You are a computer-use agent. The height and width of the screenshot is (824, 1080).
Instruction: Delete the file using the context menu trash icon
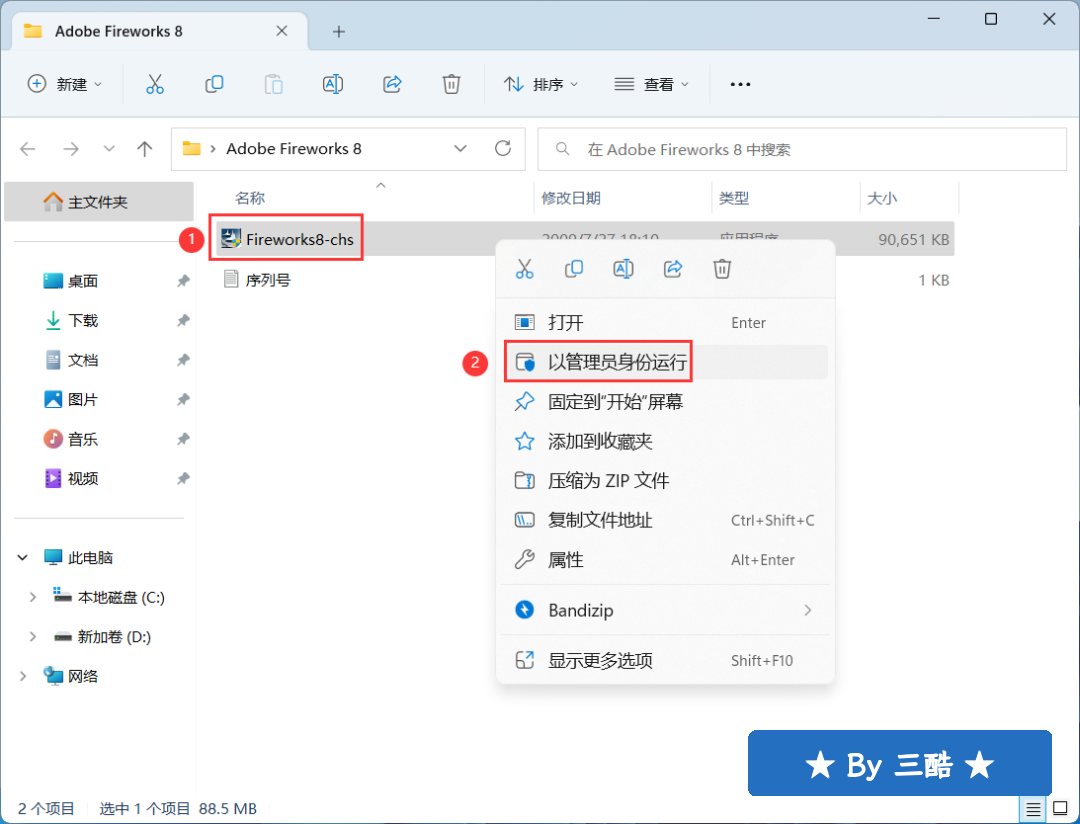[x=722, y=269]
